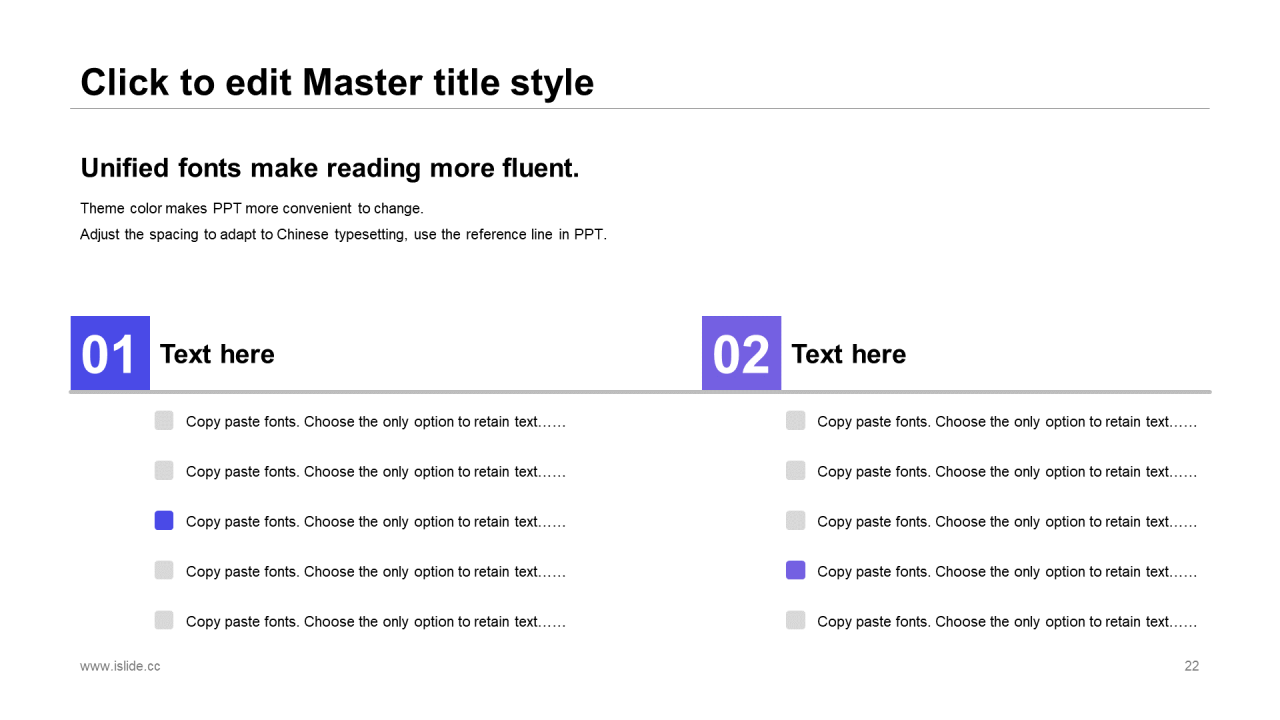The width and height of the screenshot is (1280, 720).
Task: Click last gray bullet under section 02
Action: (795, 620)
